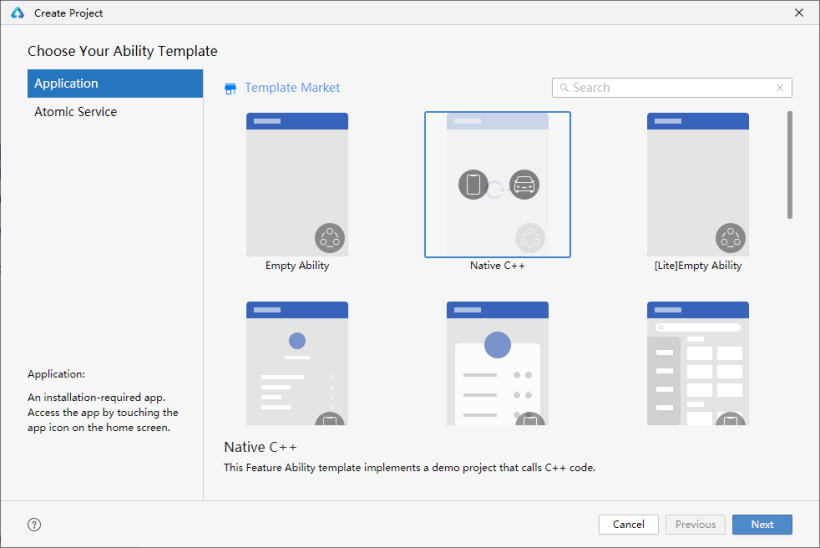The height and width of the screenshot is (548, 820).
Task: Click the share badge icon on Empty Ability
Action: click(329, 238)
